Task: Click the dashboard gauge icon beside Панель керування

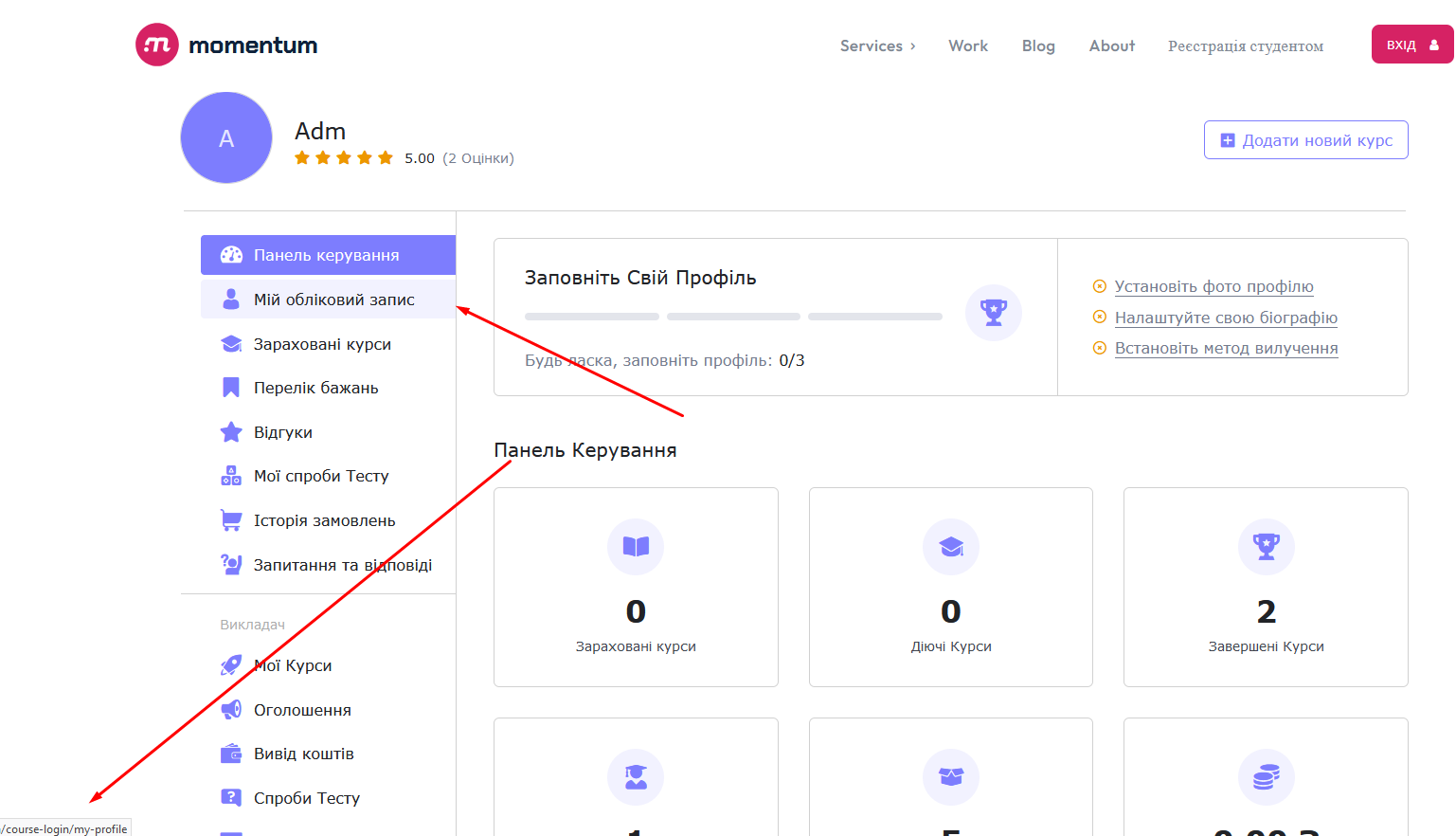Action: [x=231, y=255]
